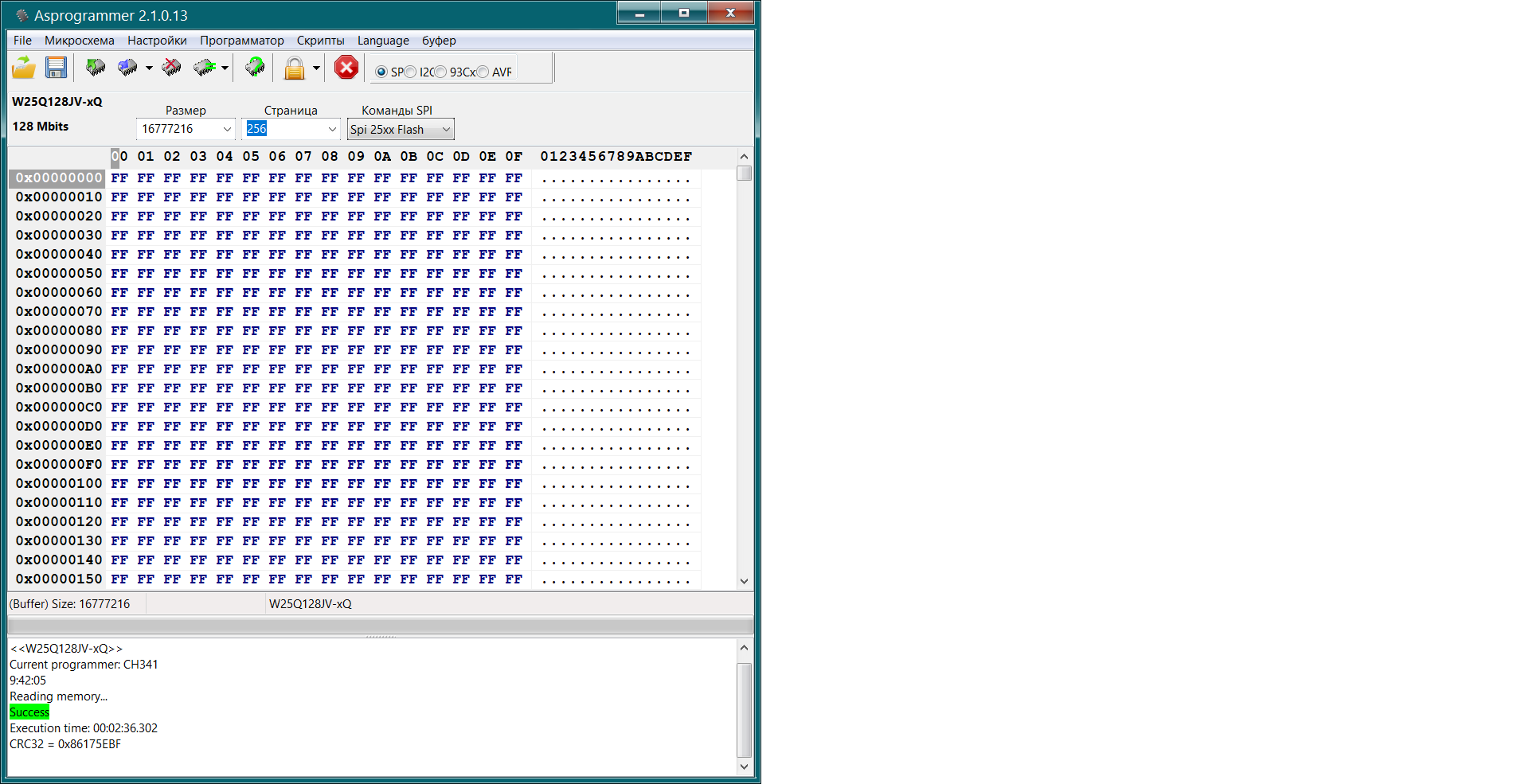Click the 16777216 size input field

click(x=178, y=129)
